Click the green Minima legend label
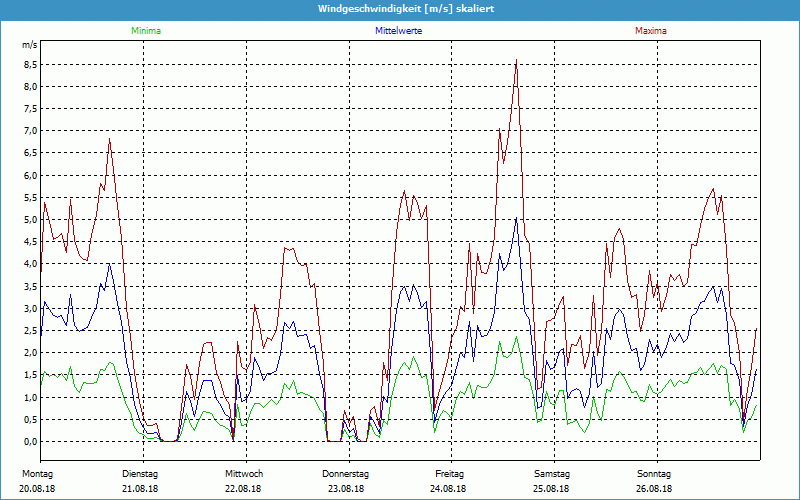This screenshot has height=500, width=800. [x=146, y=31]
